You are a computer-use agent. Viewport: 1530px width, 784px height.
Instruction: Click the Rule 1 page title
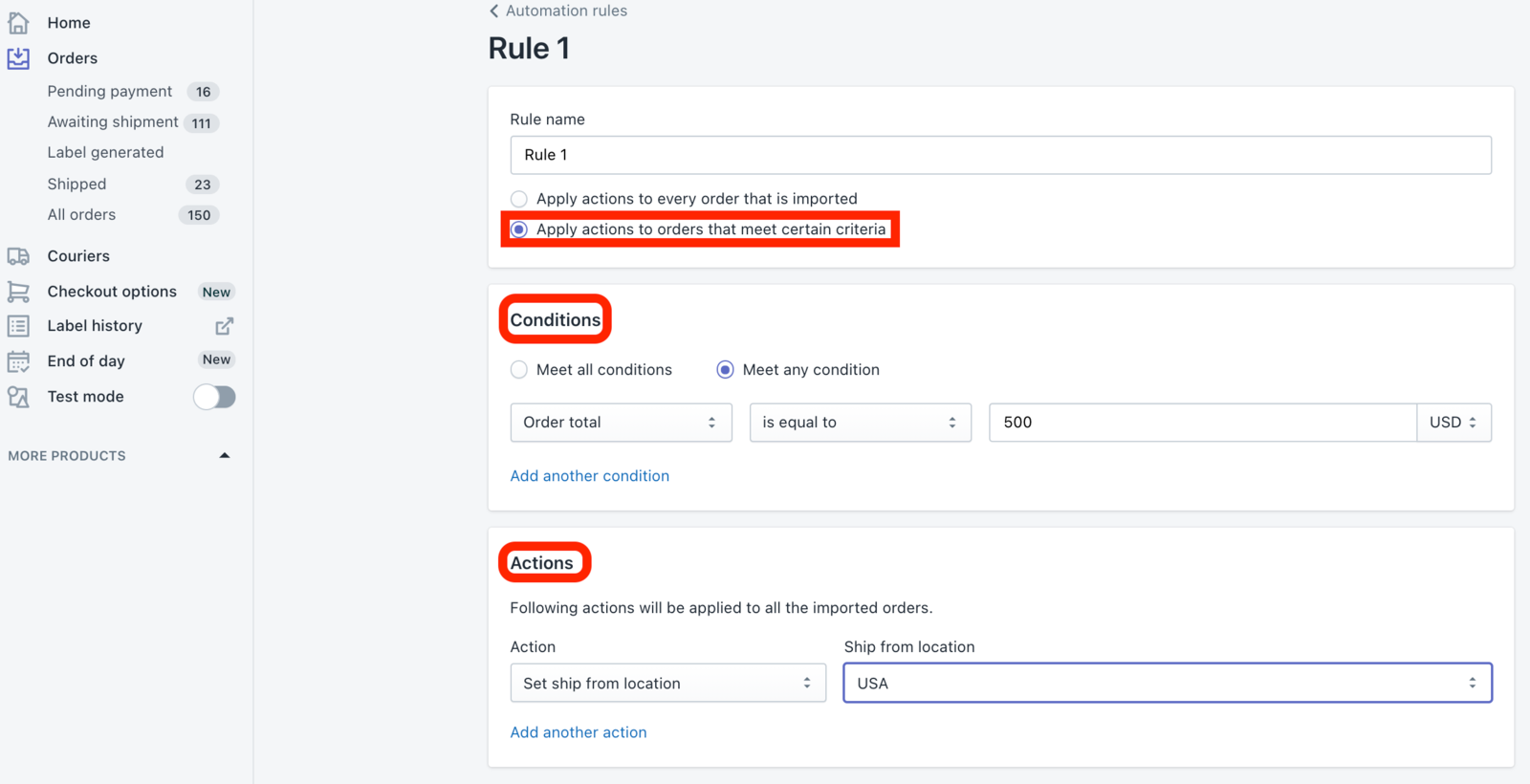(529, 49)
